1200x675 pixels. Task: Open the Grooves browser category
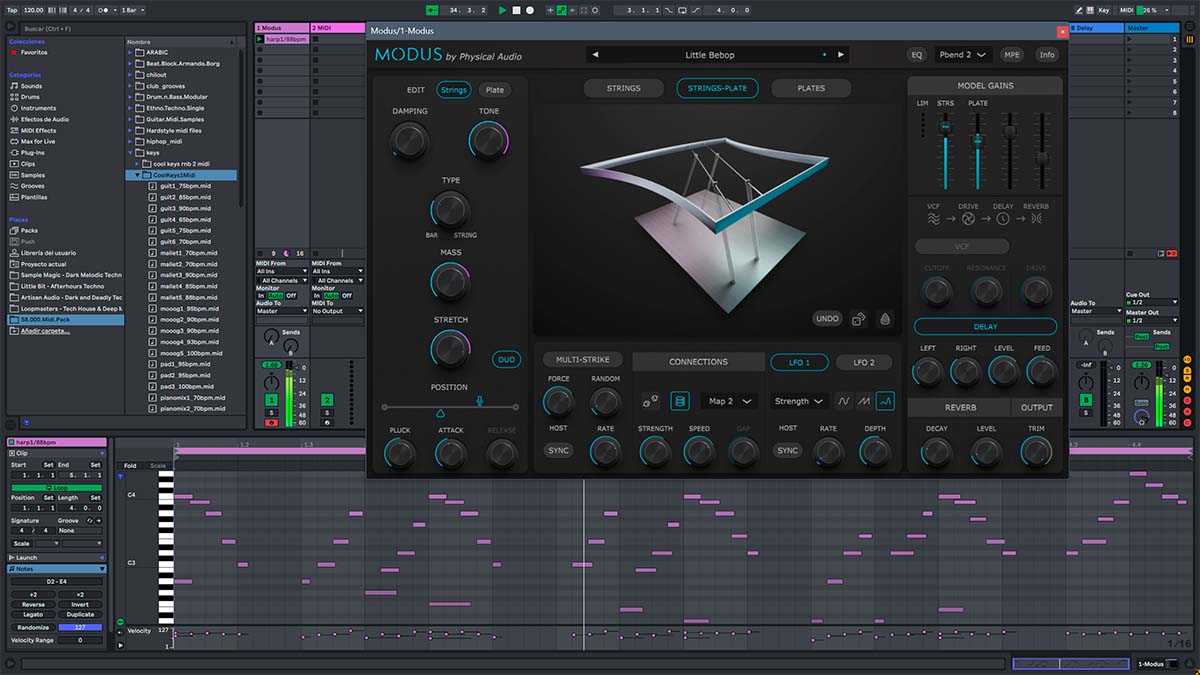[x=33, y=186]
